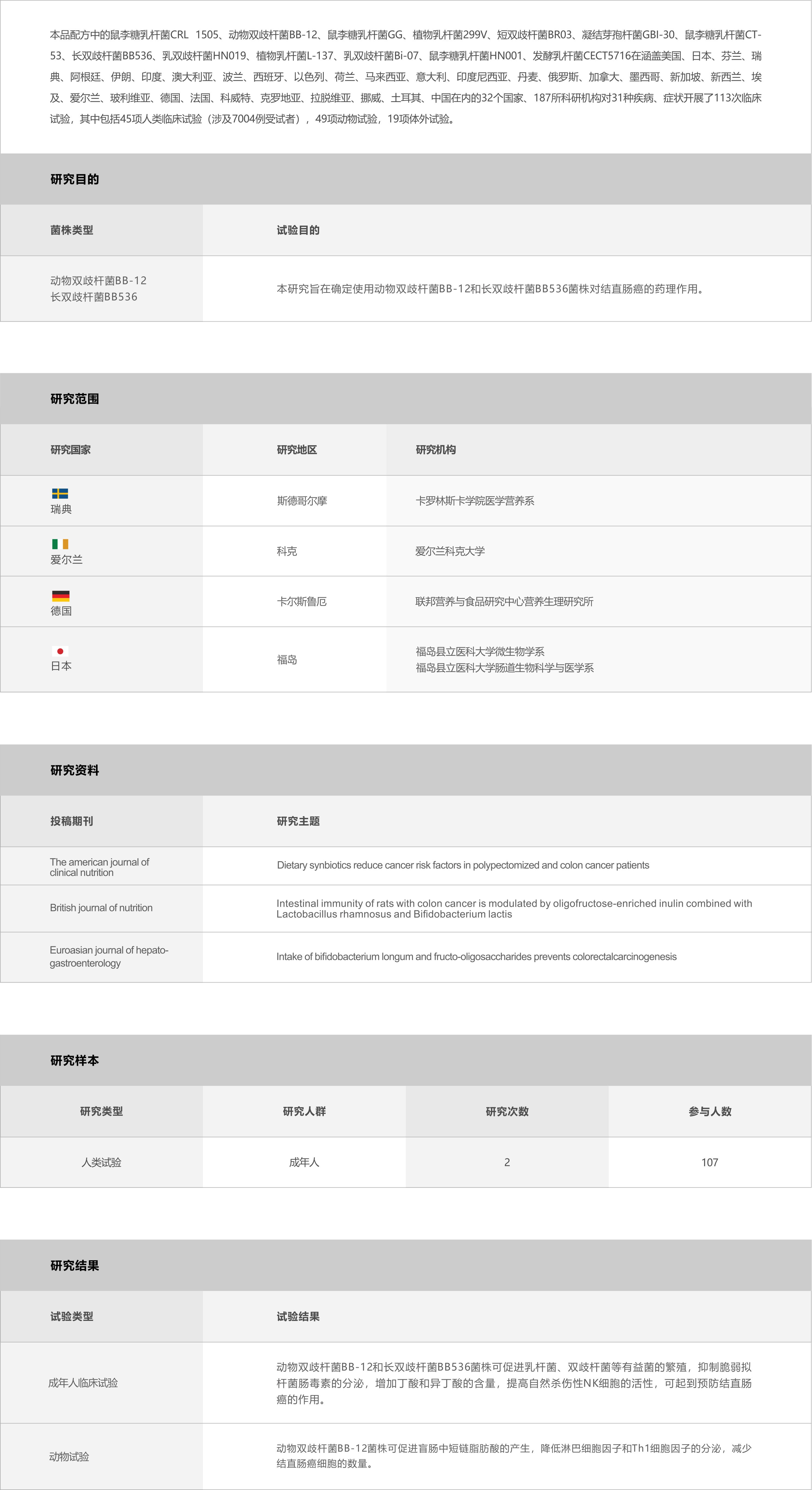Click the 菌株类型 column header
This screenshot has height=1490, width=812.
[72, 230]
